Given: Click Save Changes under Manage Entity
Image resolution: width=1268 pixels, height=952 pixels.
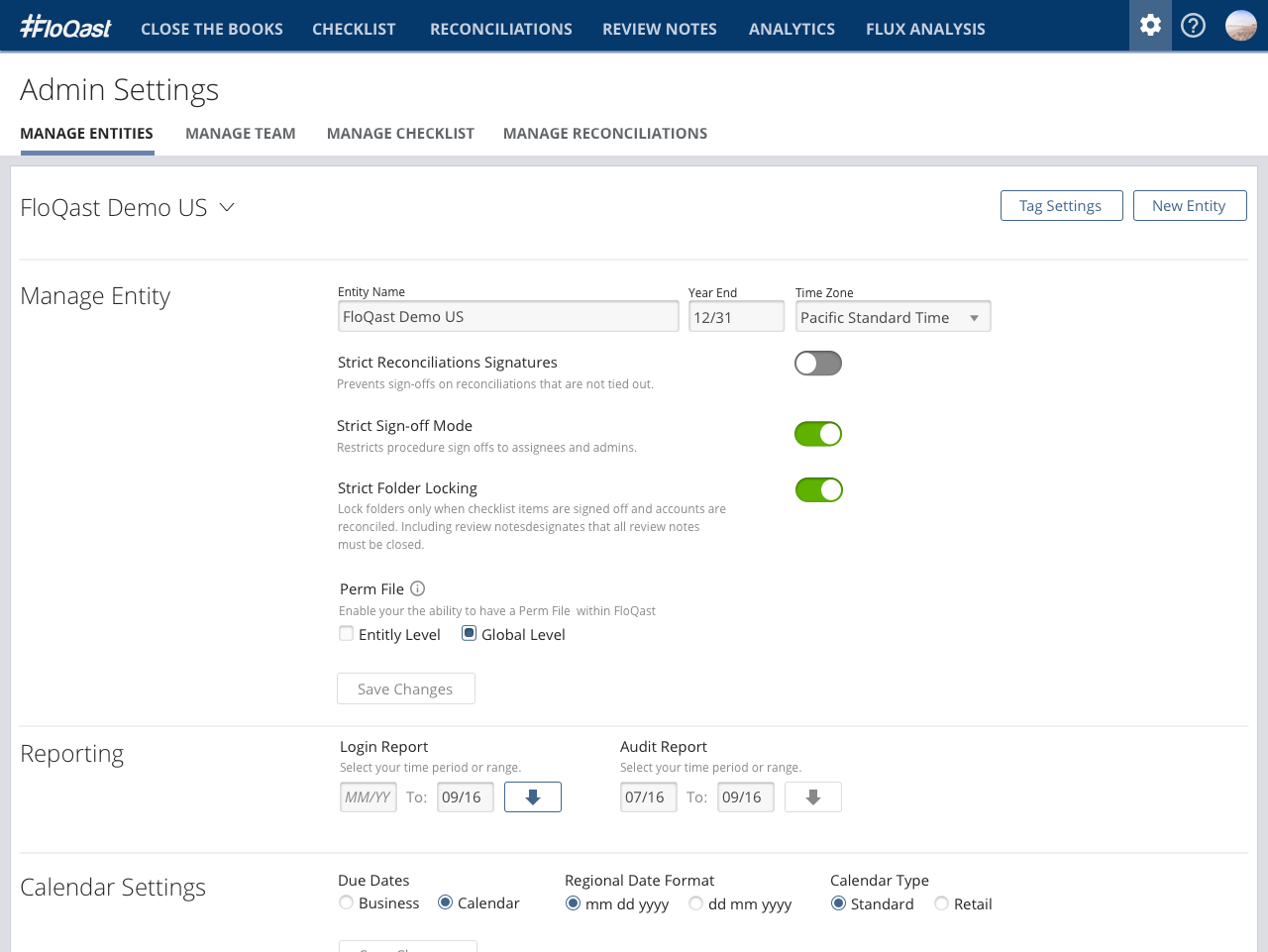Looking at the screenshot, I should point(406,688).
